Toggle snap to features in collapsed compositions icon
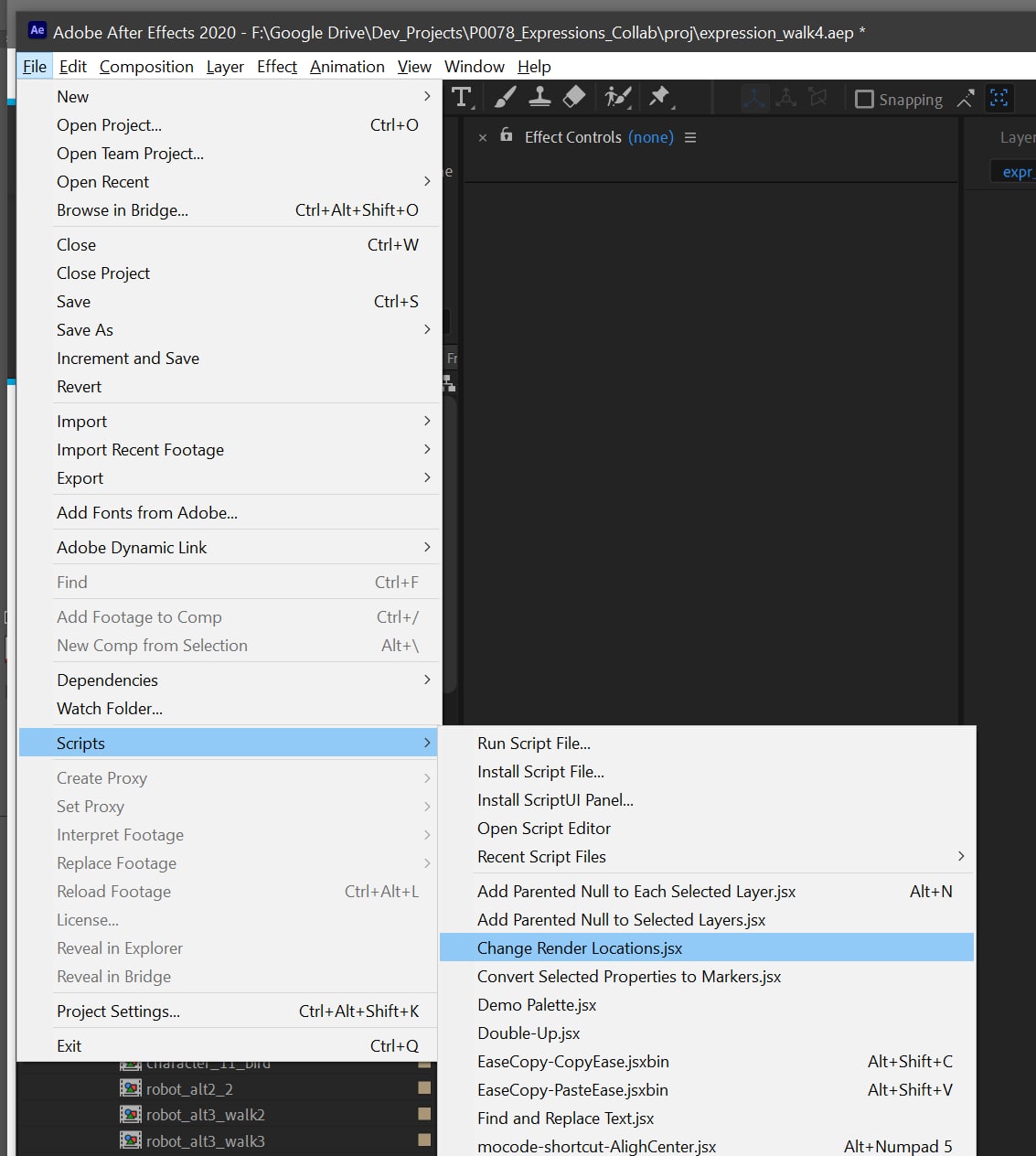The width and height of the screenshot is (1036, 1156). 999,98
